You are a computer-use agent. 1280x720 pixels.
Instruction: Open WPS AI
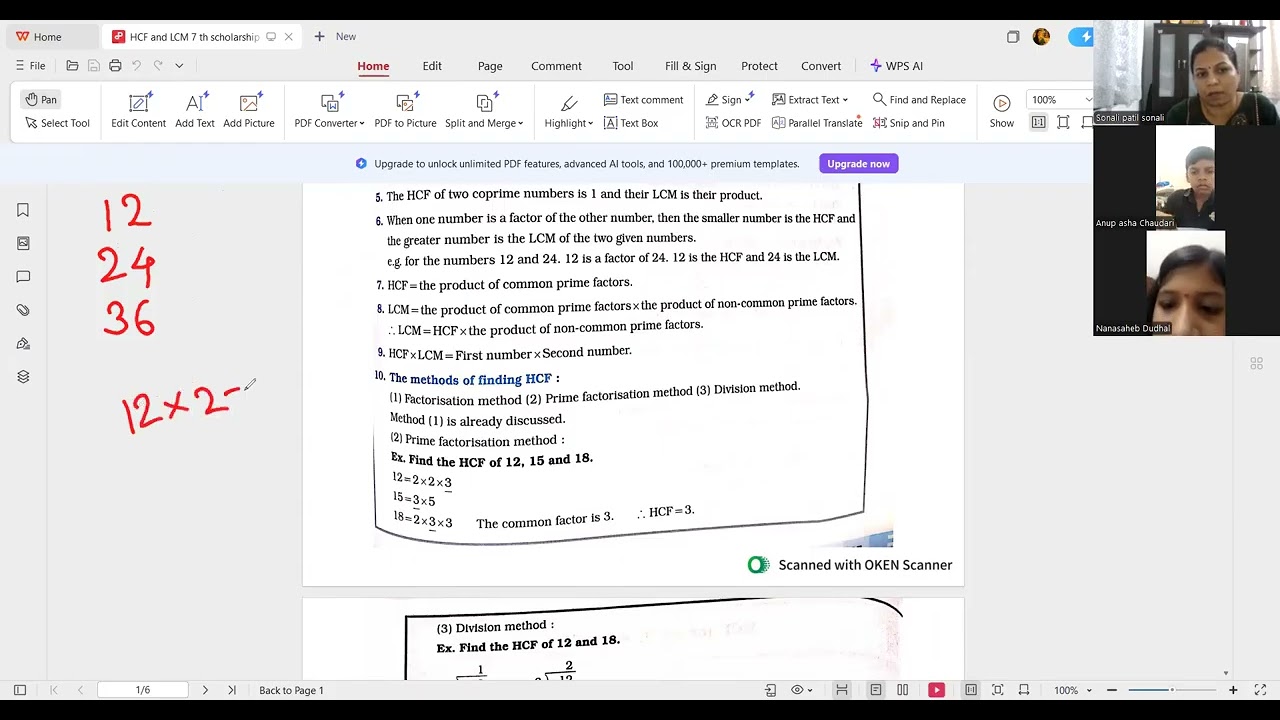[896, 66]
